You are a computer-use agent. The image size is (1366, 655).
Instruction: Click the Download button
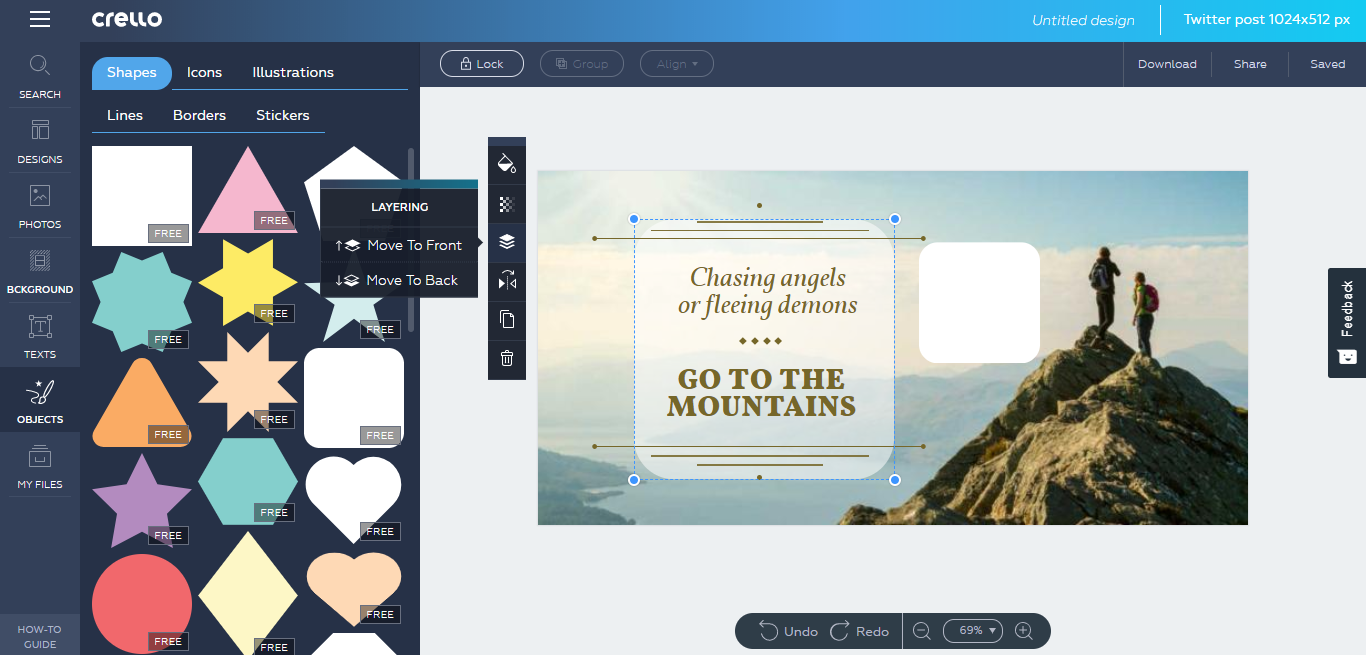[x=1167, y=64]
